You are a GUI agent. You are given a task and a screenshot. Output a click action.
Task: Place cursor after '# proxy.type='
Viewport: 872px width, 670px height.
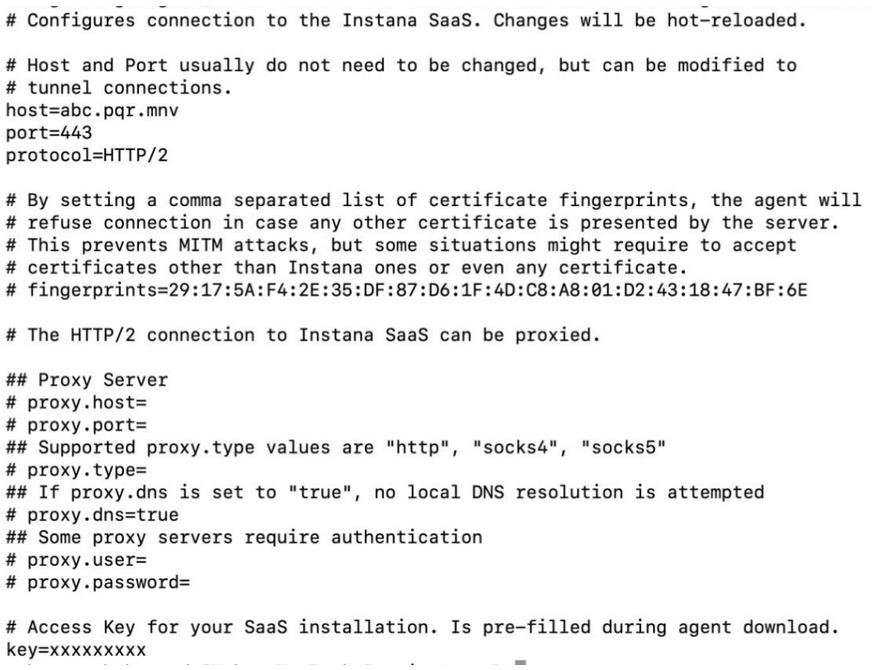click(x=147, y=470)
